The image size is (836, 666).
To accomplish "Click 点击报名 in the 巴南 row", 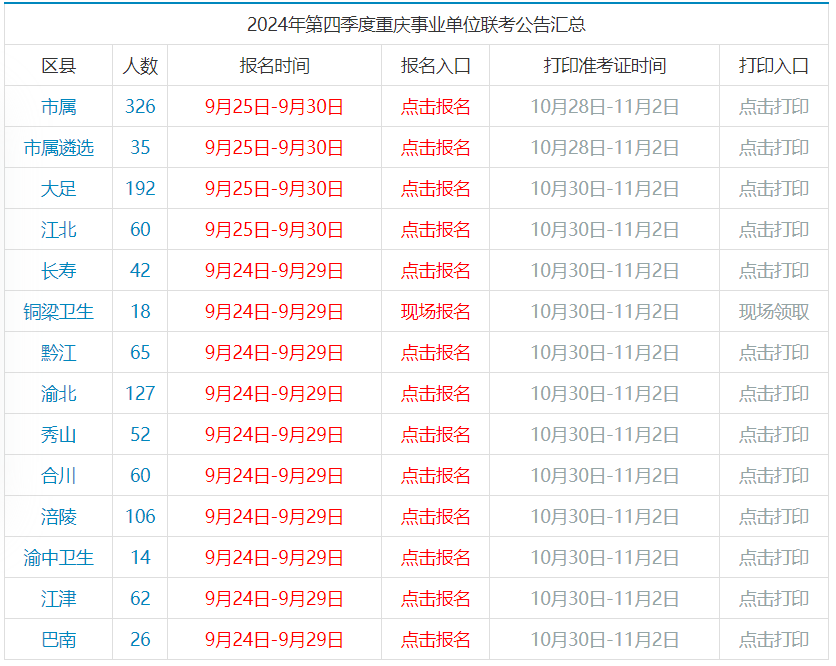I will (x=435, y=640).
